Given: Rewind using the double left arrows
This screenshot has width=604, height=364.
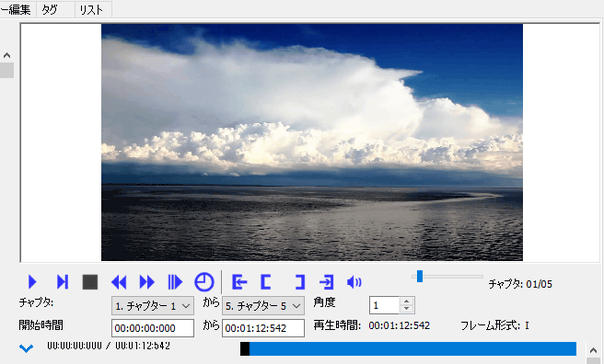Looking at the screenshot, I should point(119,282).
